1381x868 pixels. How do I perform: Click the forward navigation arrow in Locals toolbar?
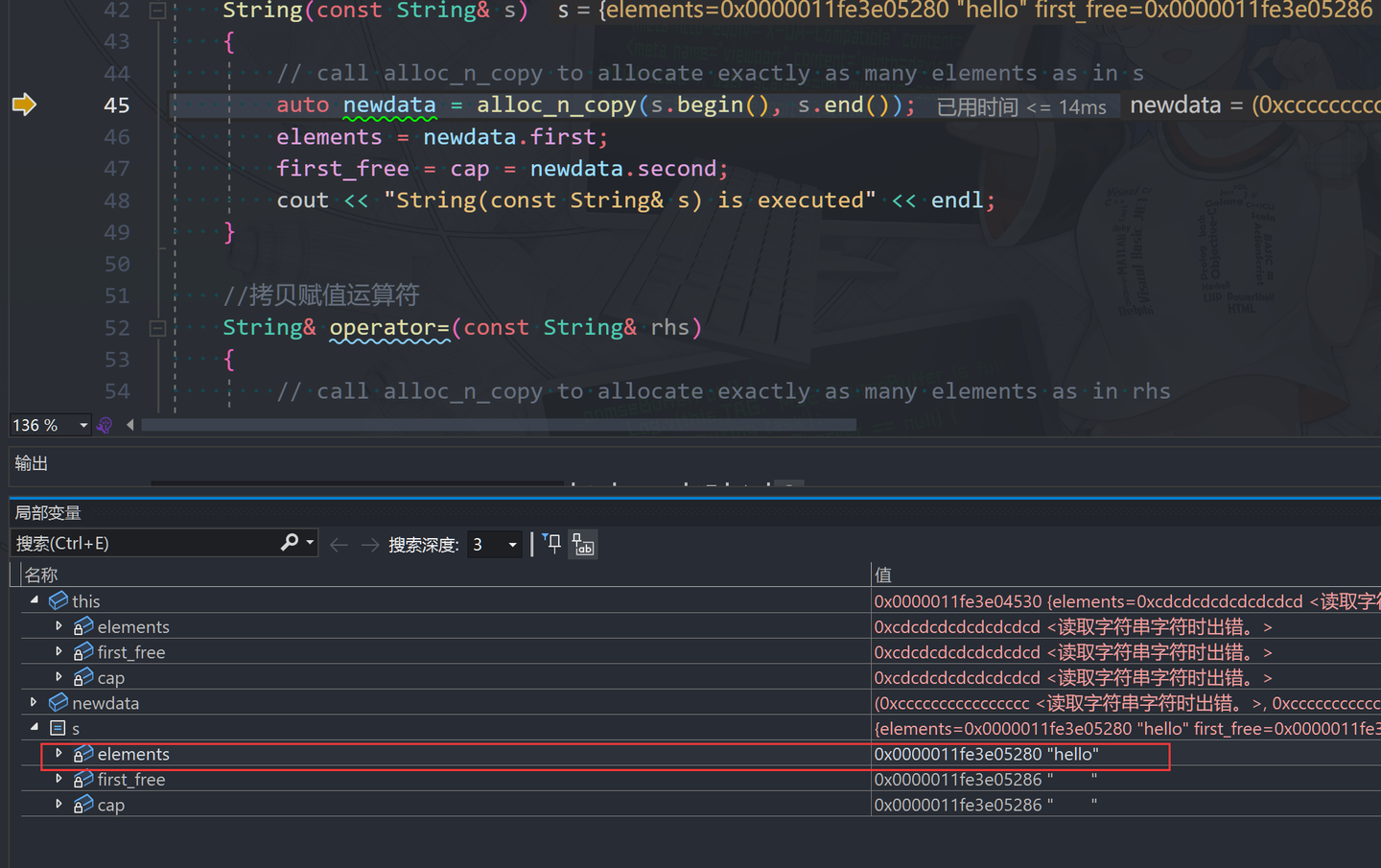(x=369, y=544)
